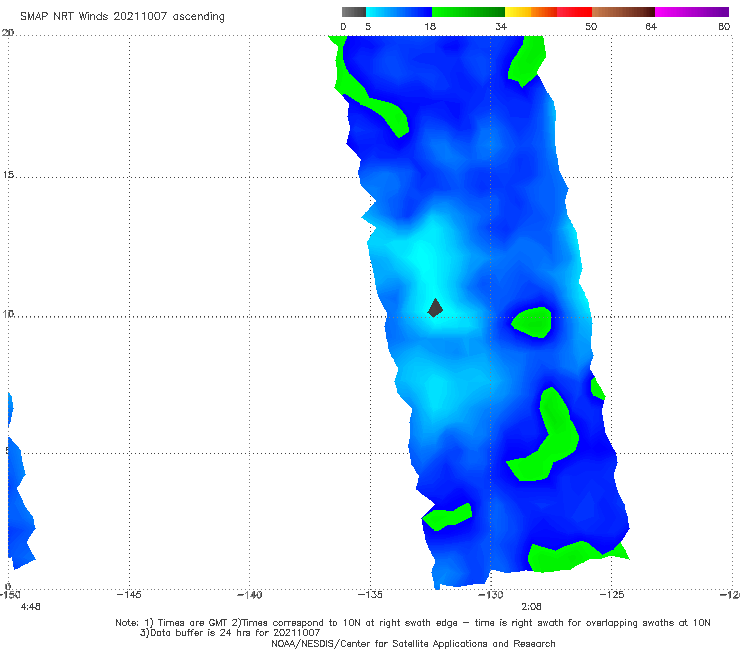This screenshot has height=650, width=740.
Task: Click the small blue swath fragment at the map's left edge
Action: tap(10, 408)
